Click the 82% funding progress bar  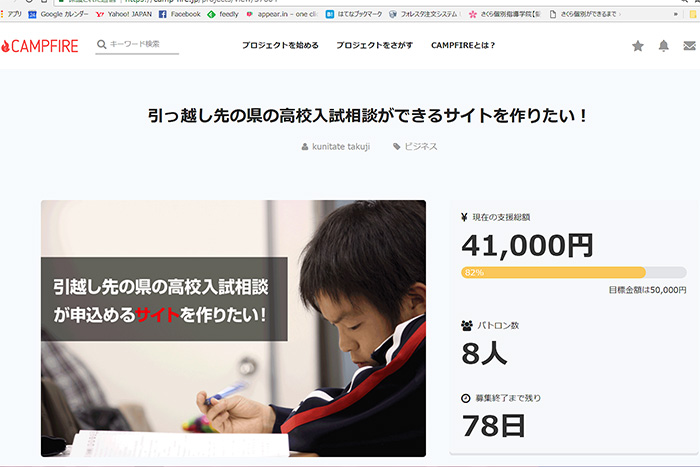tap(573, 272)
